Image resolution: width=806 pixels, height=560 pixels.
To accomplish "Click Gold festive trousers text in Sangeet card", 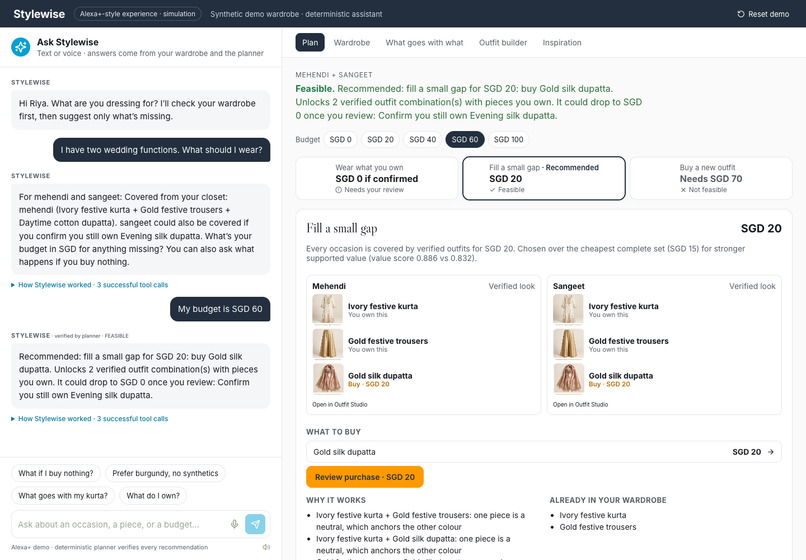I will (628, 341).
